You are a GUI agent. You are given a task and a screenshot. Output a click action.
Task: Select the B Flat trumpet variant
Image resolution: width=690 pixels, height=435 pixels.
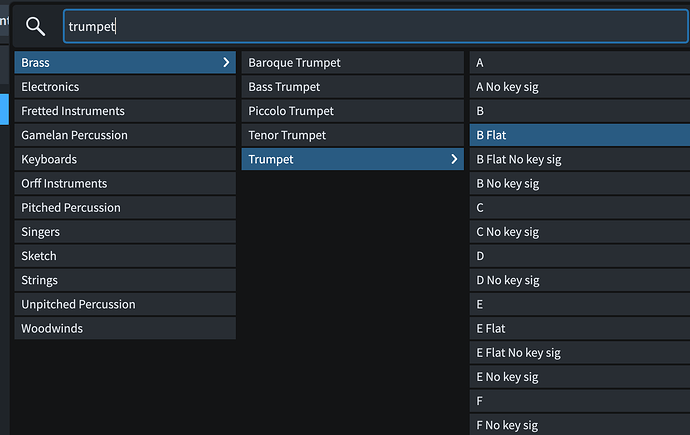(x=579, y=135)
